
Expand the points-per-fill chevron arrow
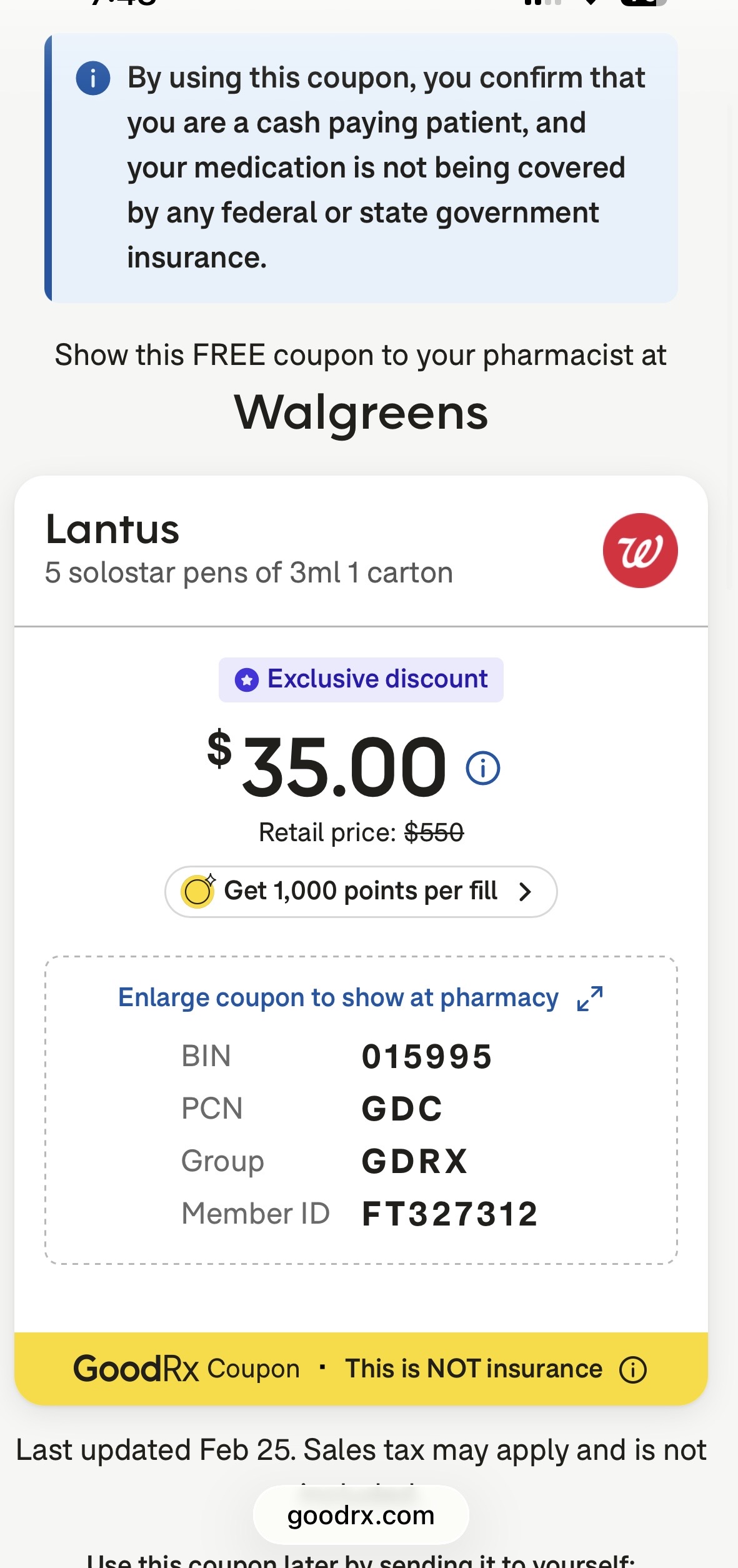(525, 892)
